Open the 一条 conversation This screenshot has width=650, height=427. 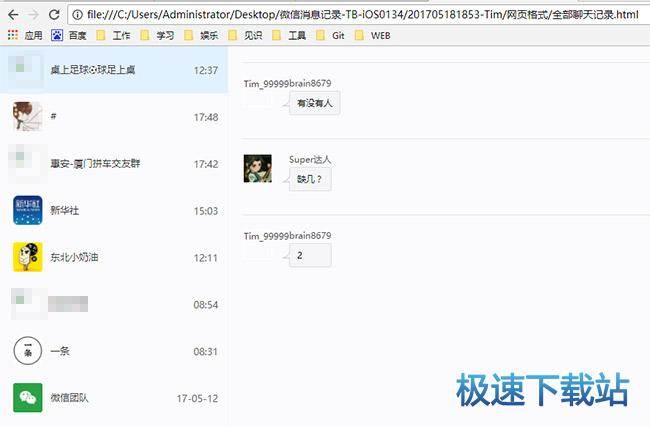(x=114, y=351)
